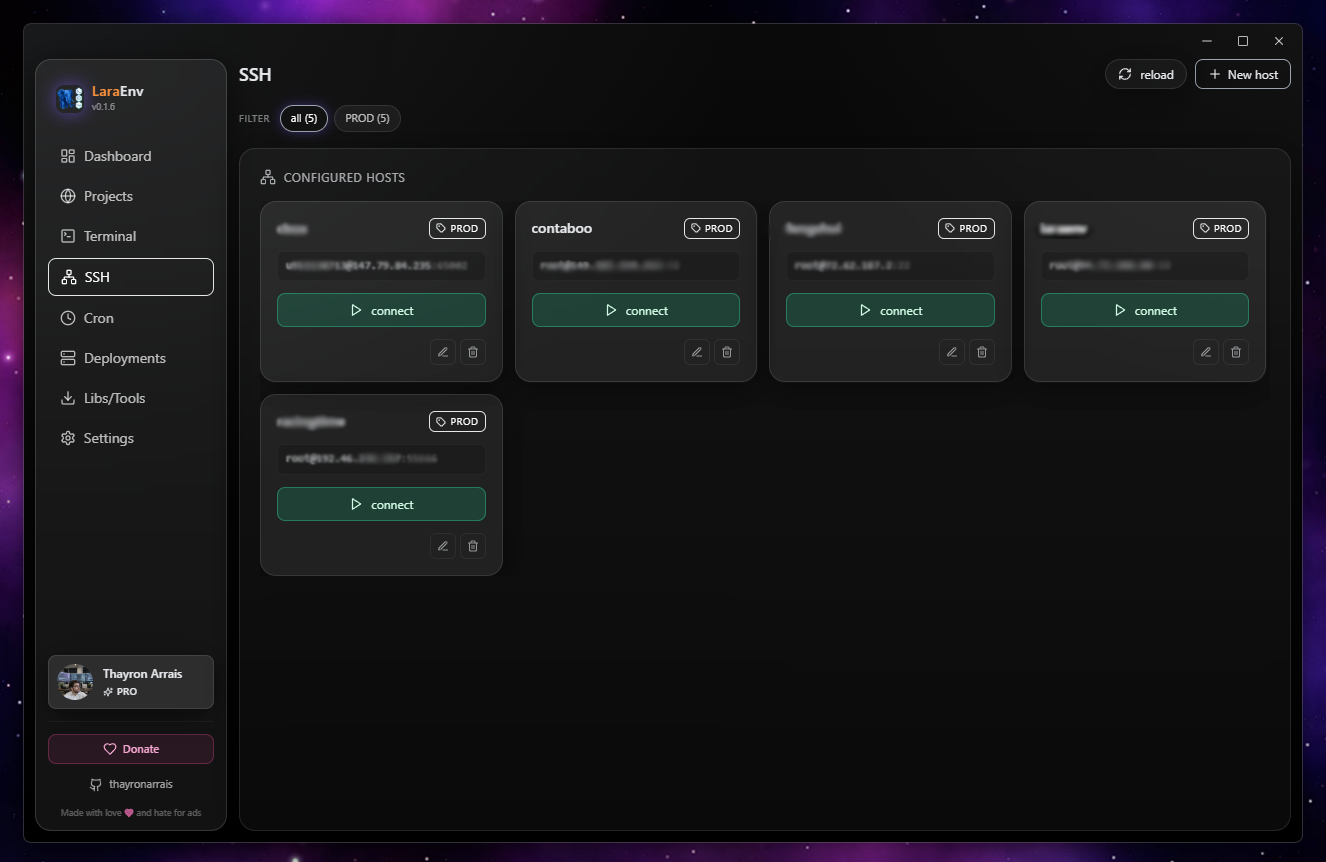Select SSH in the sidebar

[131, 277]
